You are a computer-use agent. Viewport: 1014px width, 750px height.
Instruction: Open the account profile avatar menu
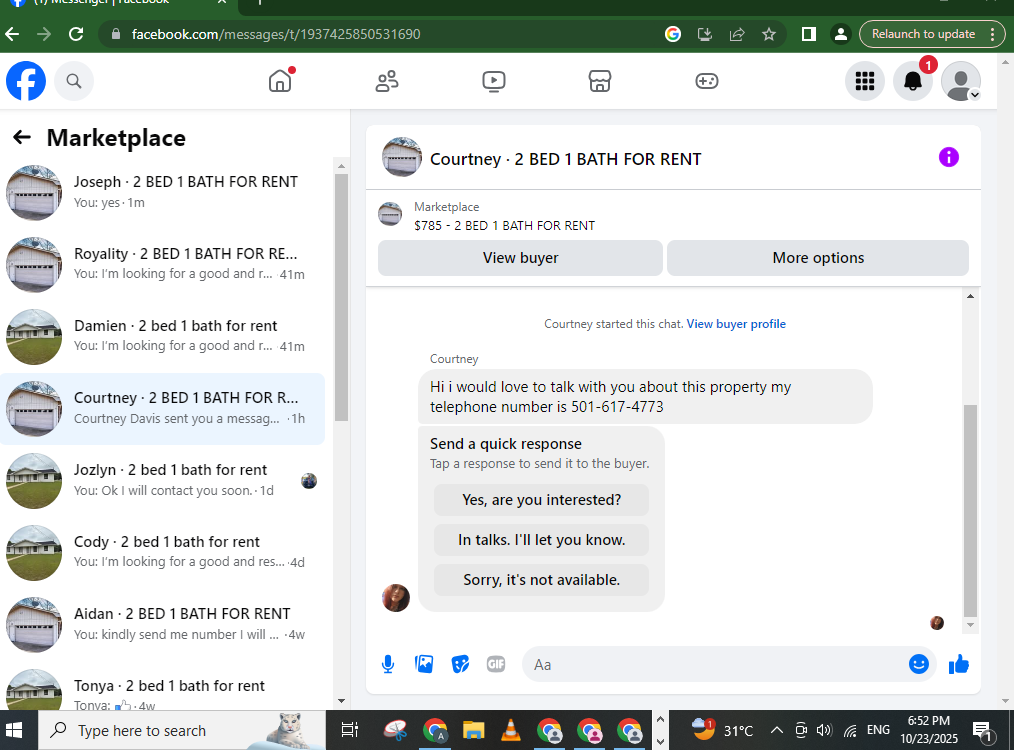point(961,81)
